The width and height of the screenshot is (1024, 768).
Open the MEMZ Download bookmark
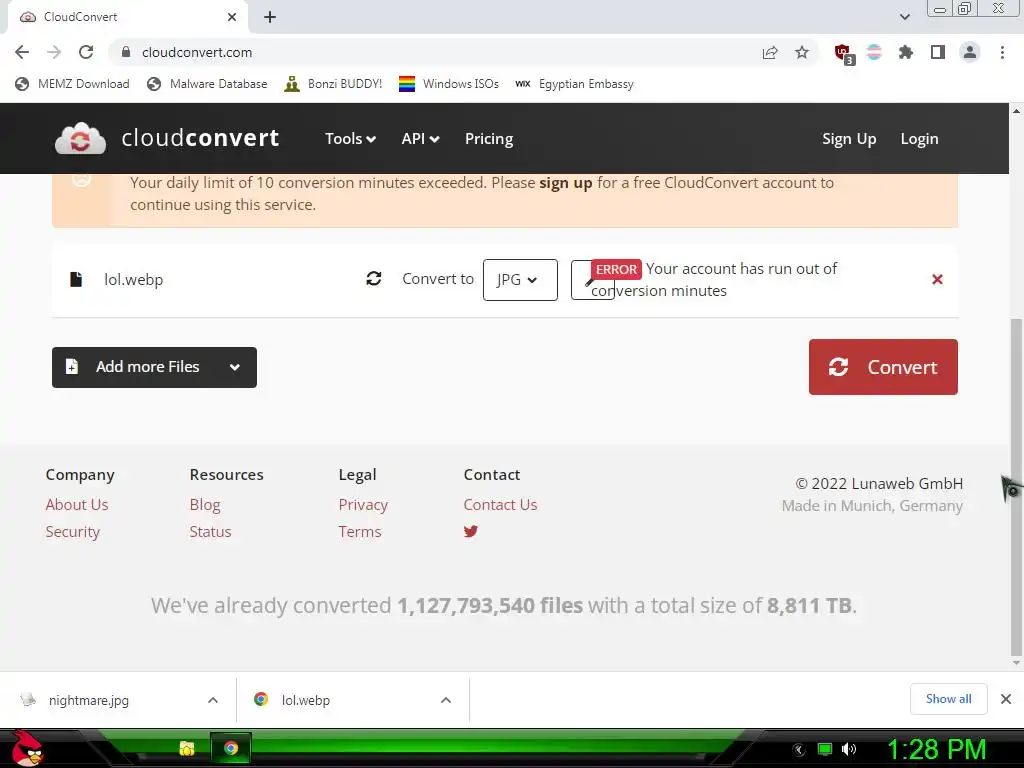72,84
